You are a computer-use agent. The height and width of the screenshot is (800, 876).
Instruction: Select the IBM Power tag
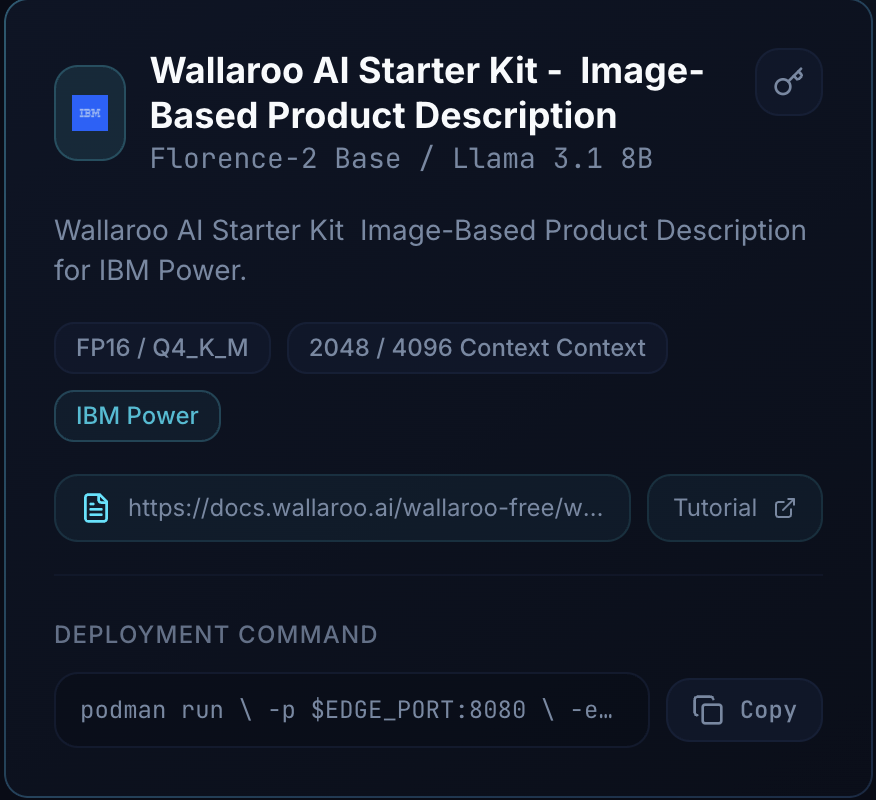click(x=137, y=416)
